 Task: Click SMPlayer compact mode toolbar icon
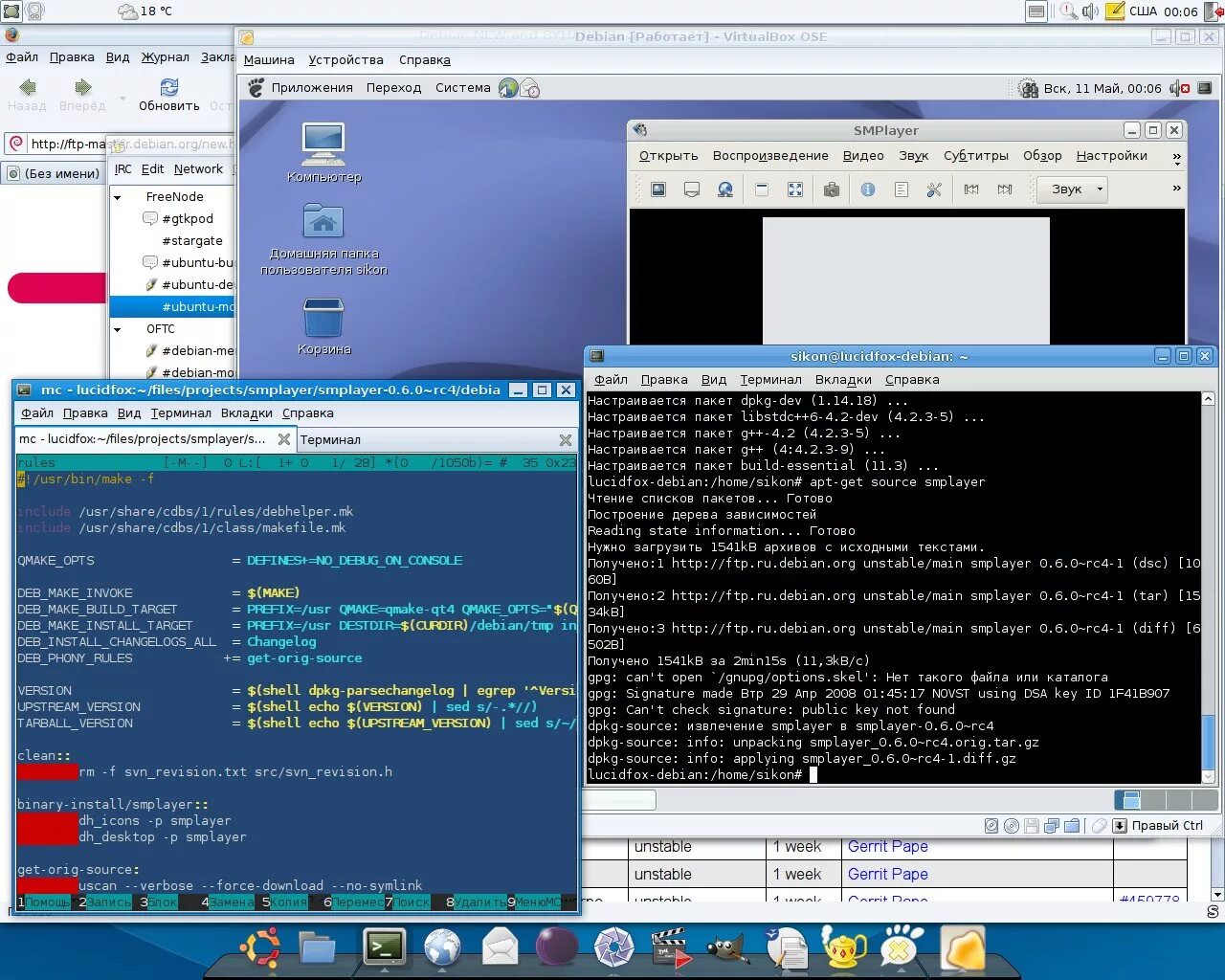[762, 189]
